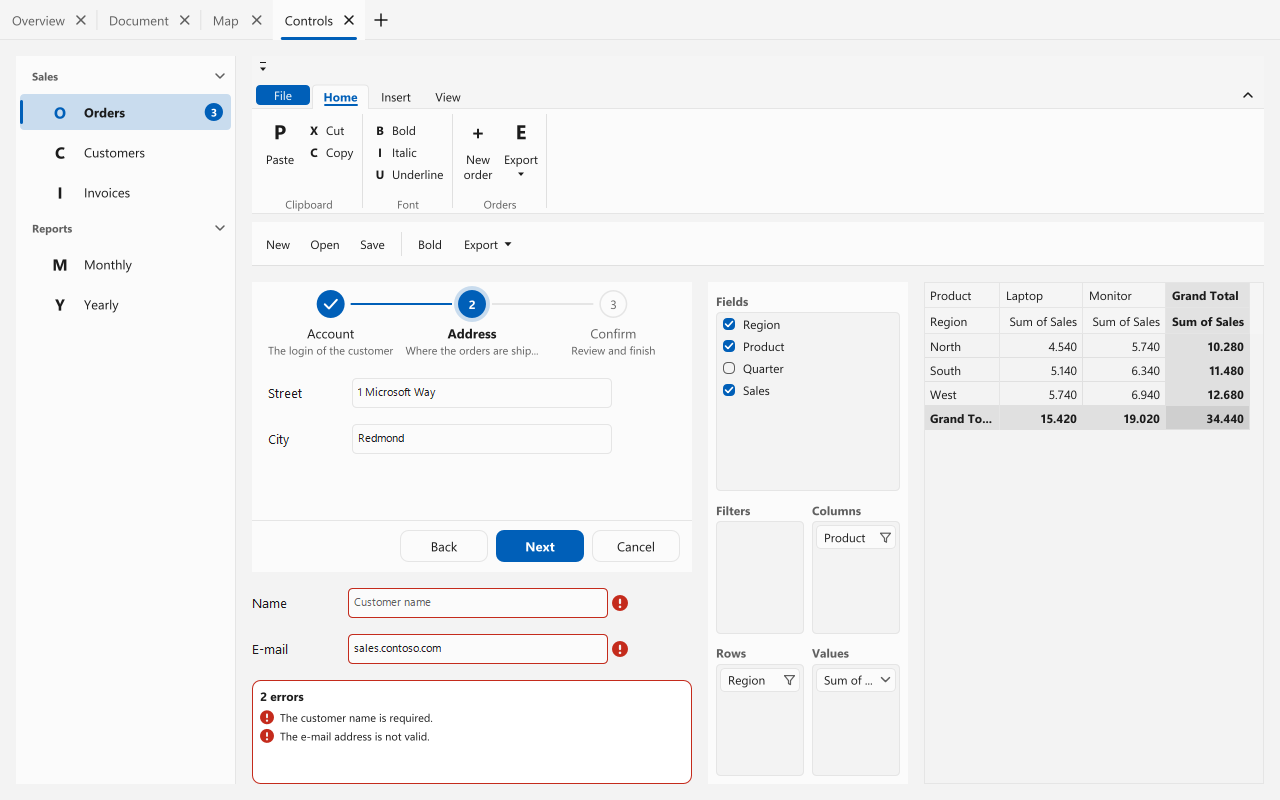The height and width of the screenshot is (800, 1280).
Task: Open the quick access toolbar customize arrow
Action: (263, 67)
